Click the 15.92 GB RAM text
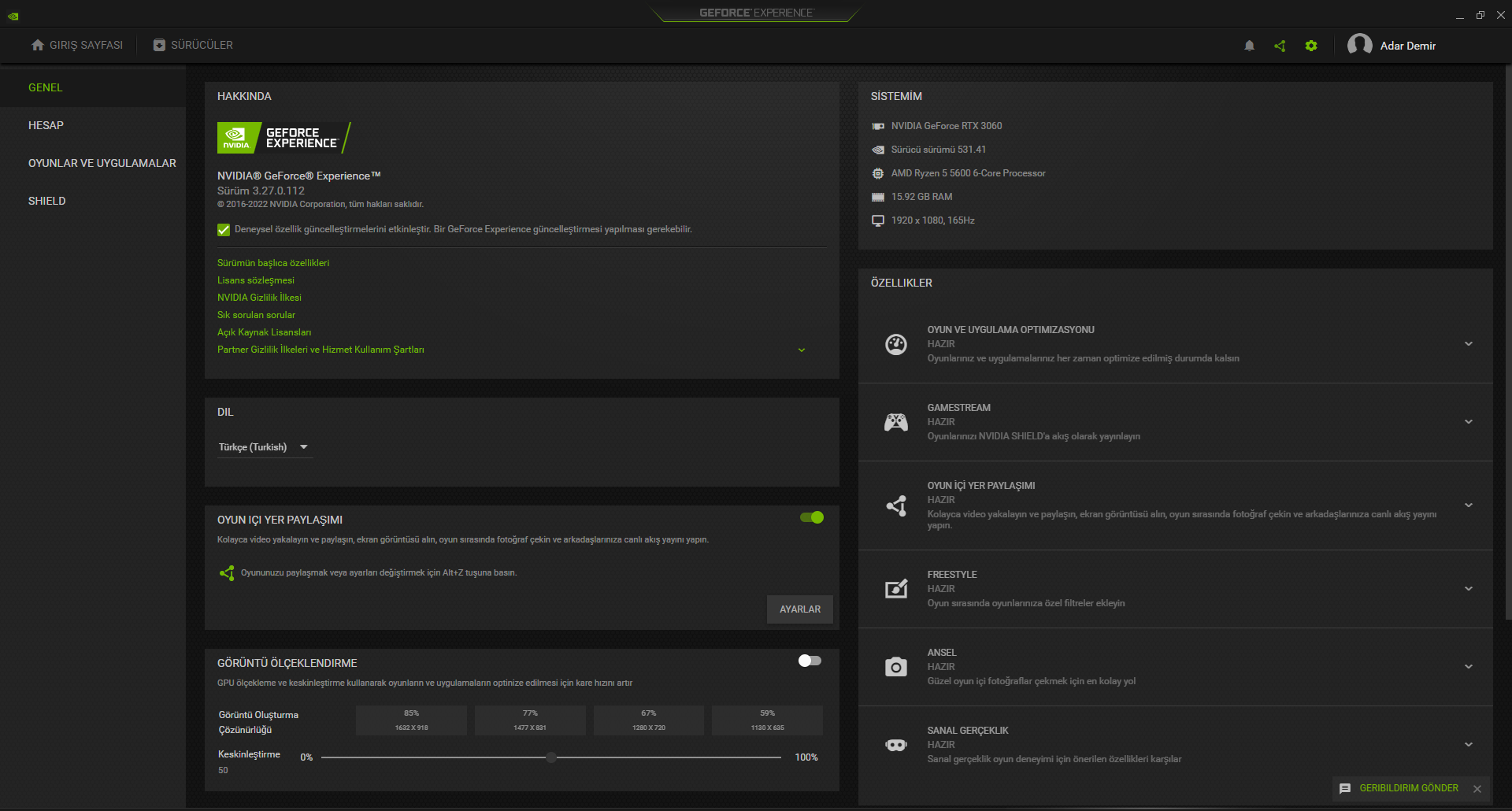This screenshot has height=811, width=1512. tap(922, 197)
